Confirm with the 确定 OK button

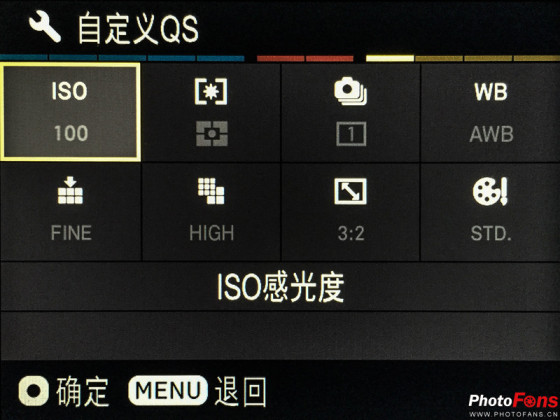(63, 391)
